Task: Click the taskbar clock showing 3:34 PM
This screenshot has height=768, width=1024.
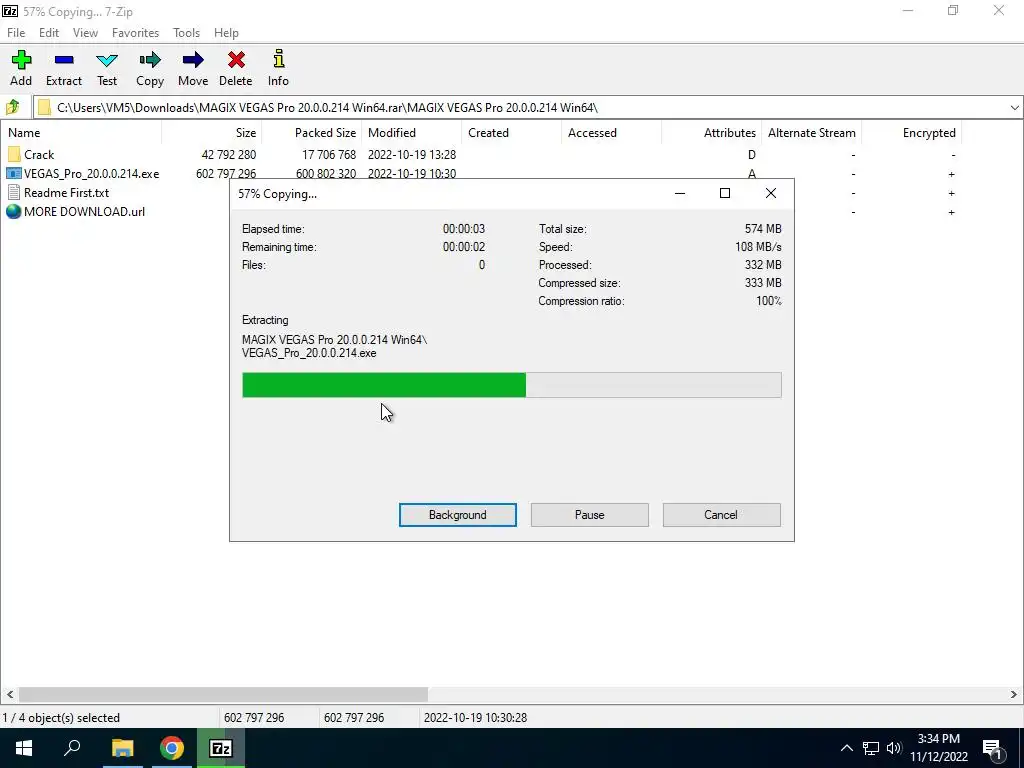Action: click(938, 739)
